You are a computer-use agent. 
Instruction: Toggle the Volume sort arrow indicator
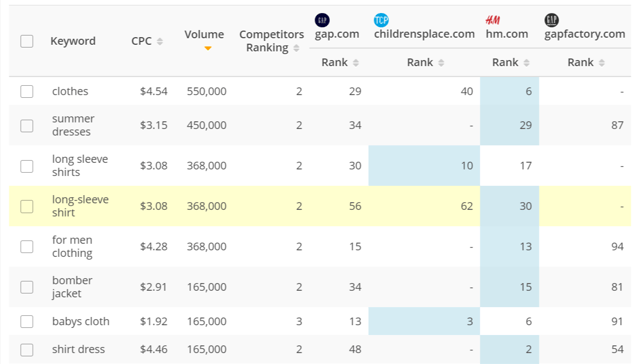click(208, 48)
